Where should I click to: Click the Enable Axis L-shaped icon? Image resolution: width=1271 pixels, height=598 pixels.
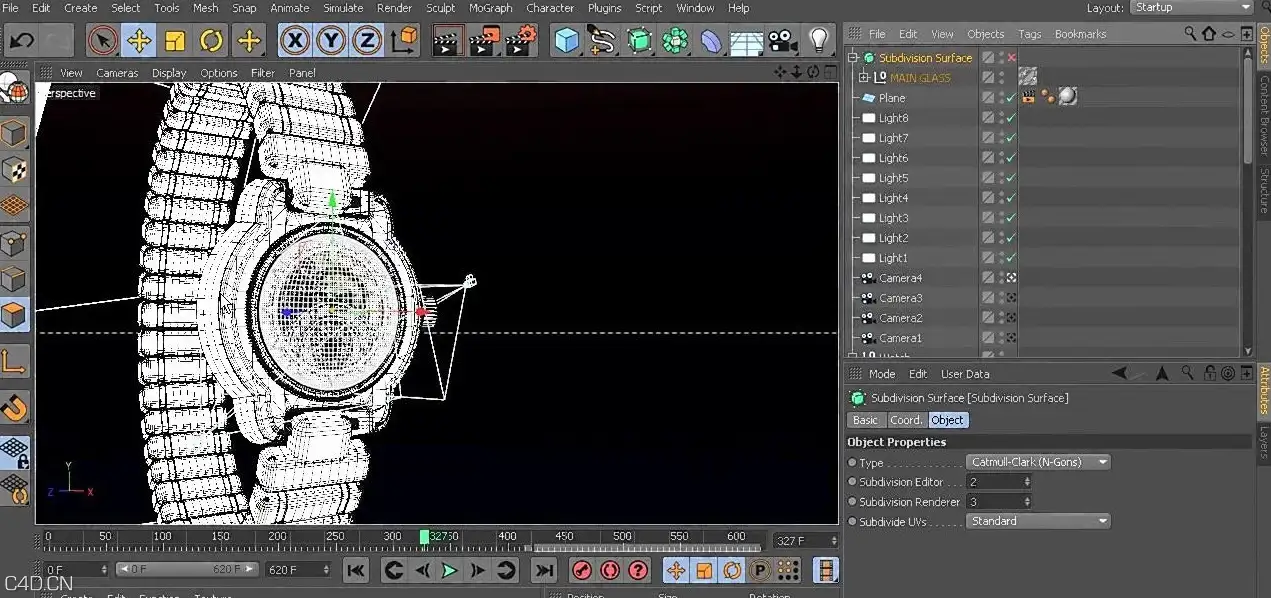coord(14,361)
